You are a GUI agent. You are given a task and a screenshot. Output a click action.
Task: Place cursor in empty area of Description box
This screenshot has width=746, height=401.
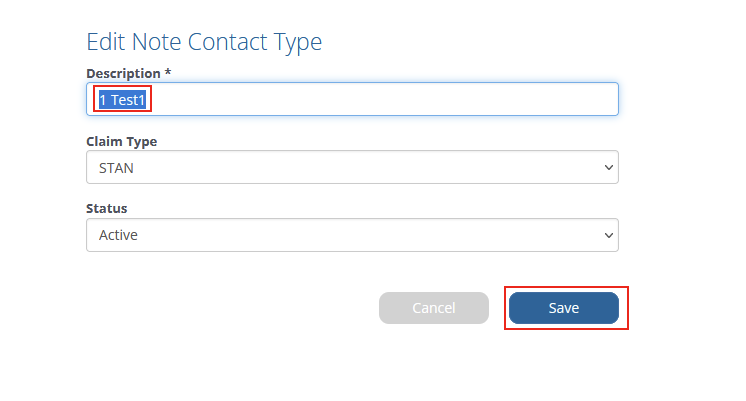coord(381,99)
